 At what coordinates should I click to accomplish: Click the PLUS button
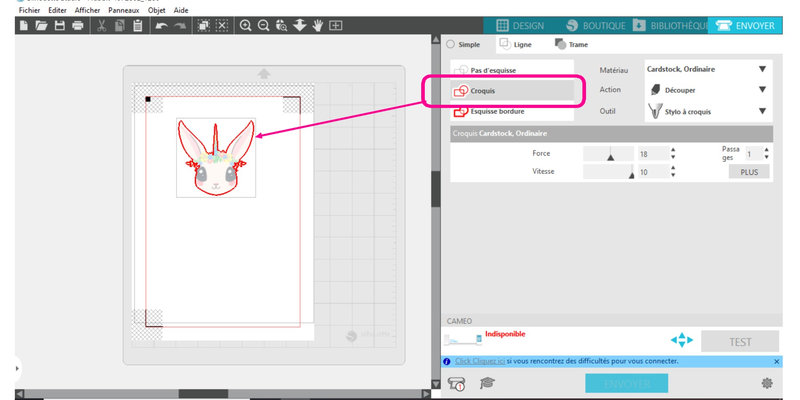(748, 172)
